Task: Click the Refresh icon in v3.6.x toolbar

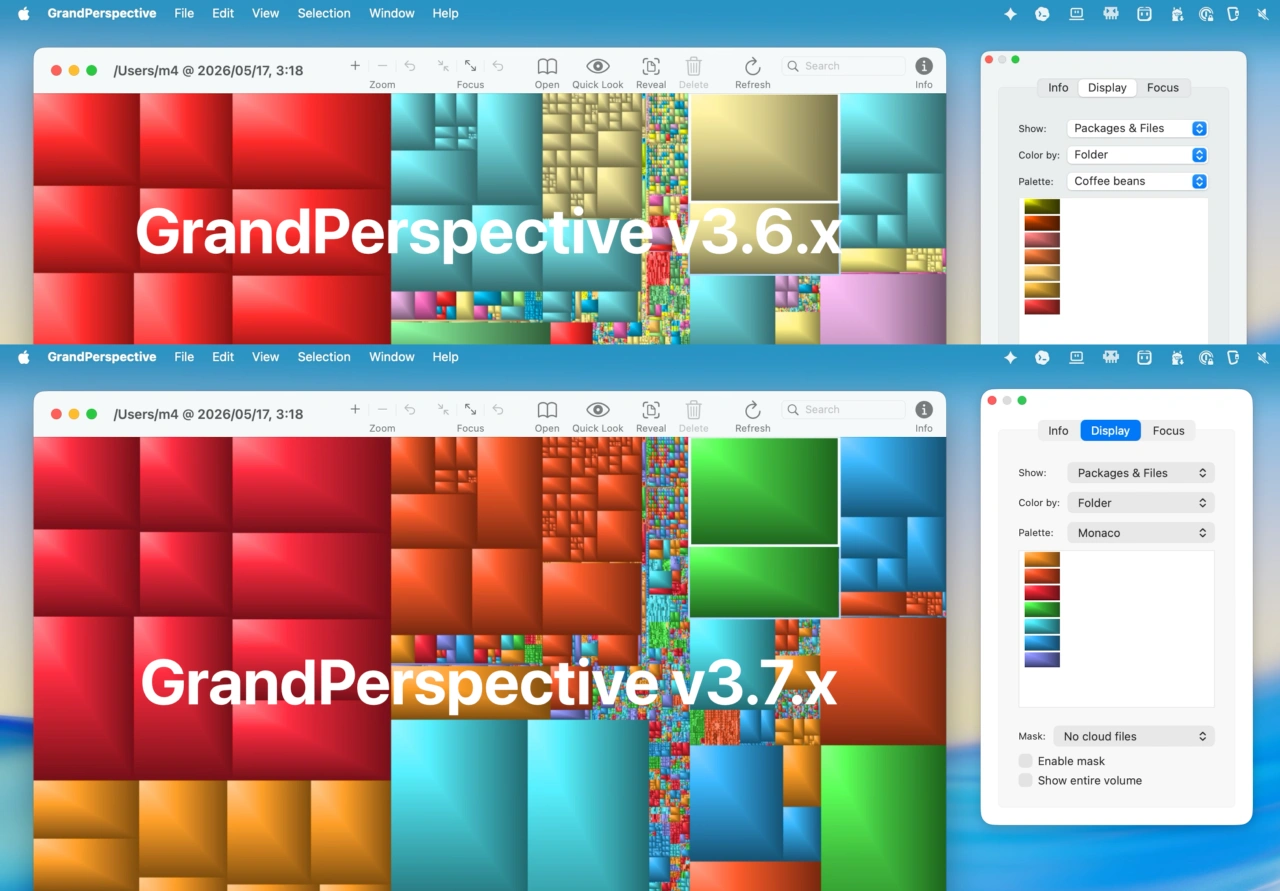Action: [x=753, y=66]
